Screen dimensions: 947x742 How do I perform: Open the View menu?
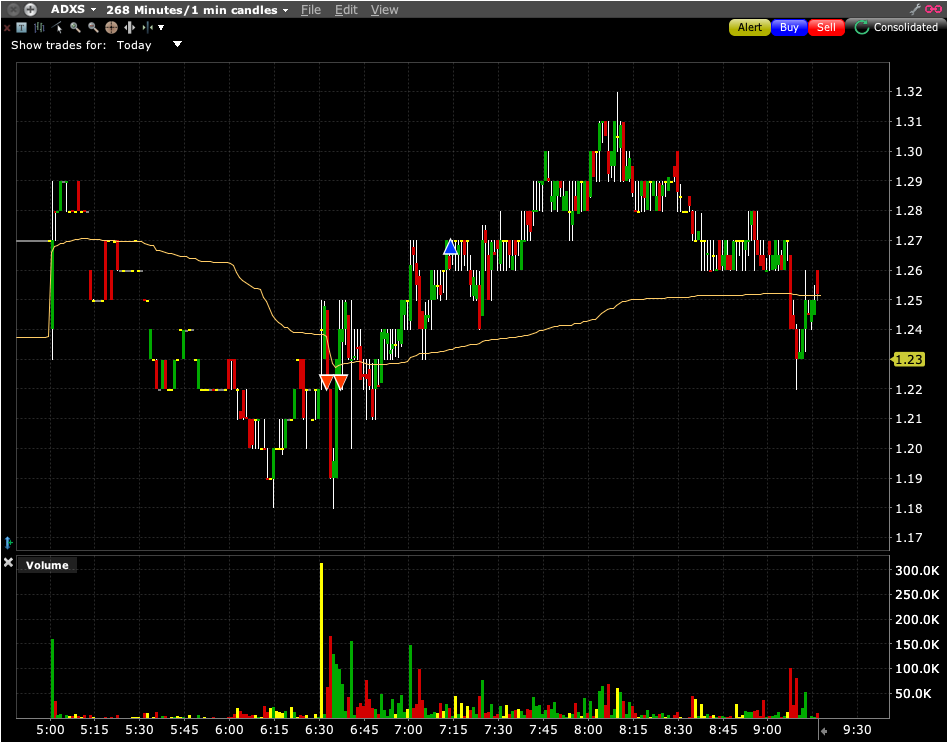(384, 10)
